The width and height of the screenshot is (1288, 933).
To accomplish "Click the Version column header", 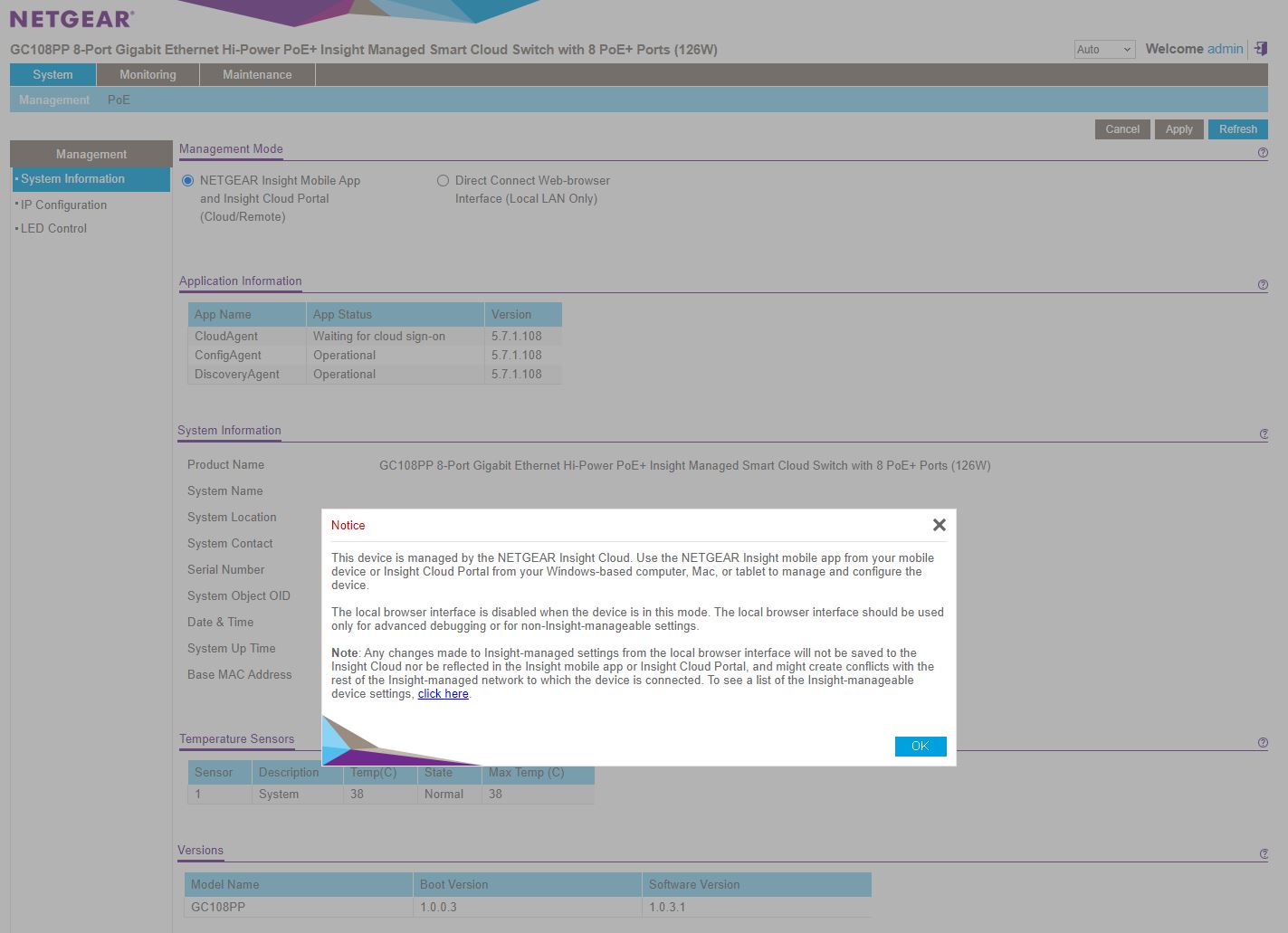I will [x=523, y=315].
